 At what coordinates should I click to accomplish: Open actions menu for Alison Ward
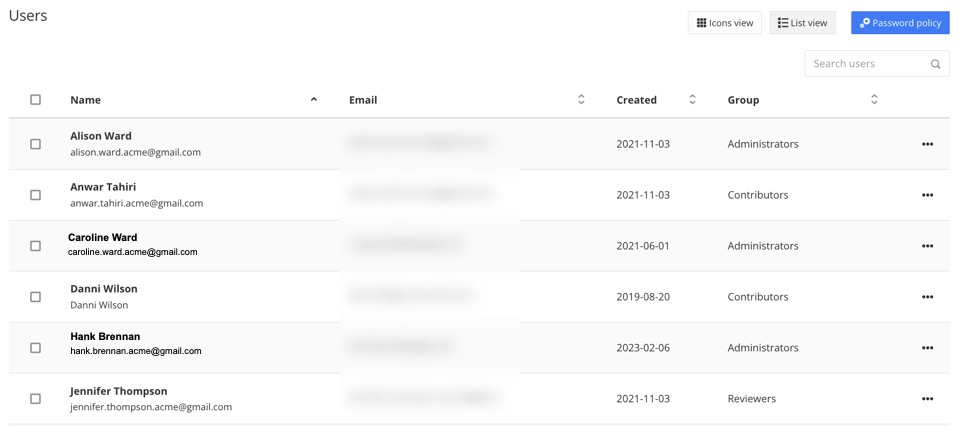[x=927, y=144]
